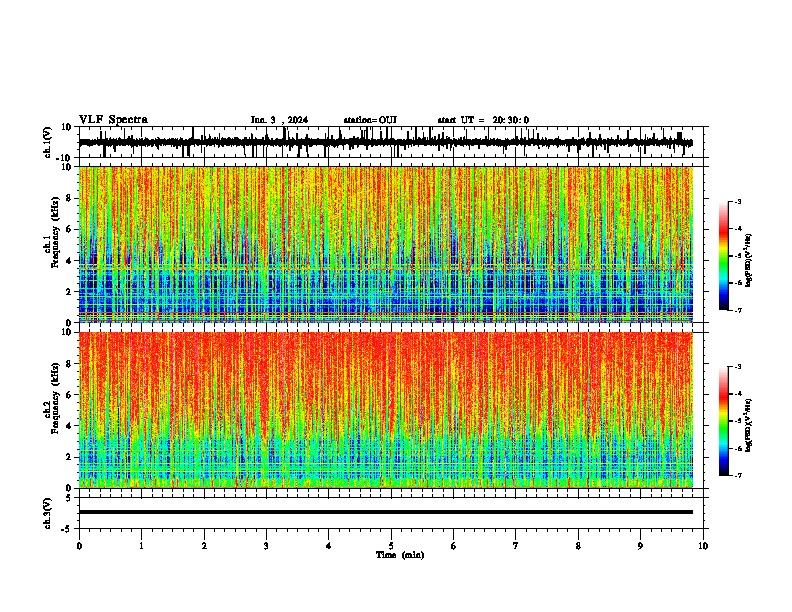The image size is (792, 612).
Task: Click the "-3" label on ch.1 color bar
Action: pyautogui.click(x=737, y=201)
